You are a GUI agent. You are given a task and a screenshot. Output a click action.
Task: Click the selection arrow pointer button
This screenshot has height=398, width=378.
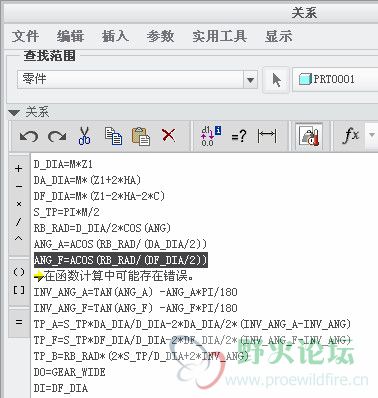276,80
